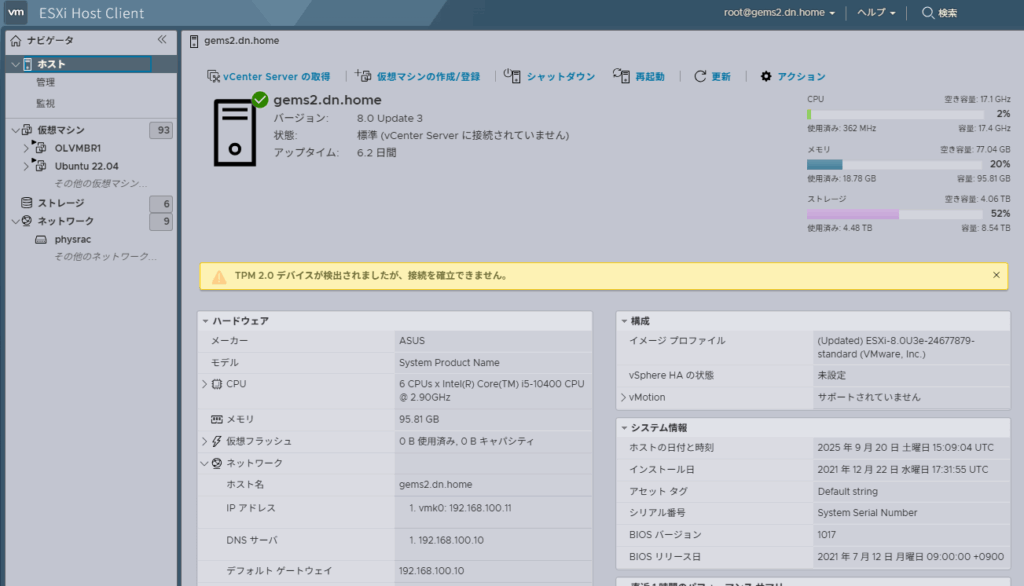The width and height of the screenshot is (1024, 586).
Task: Open the アクション menu
Action: [793, 76]
